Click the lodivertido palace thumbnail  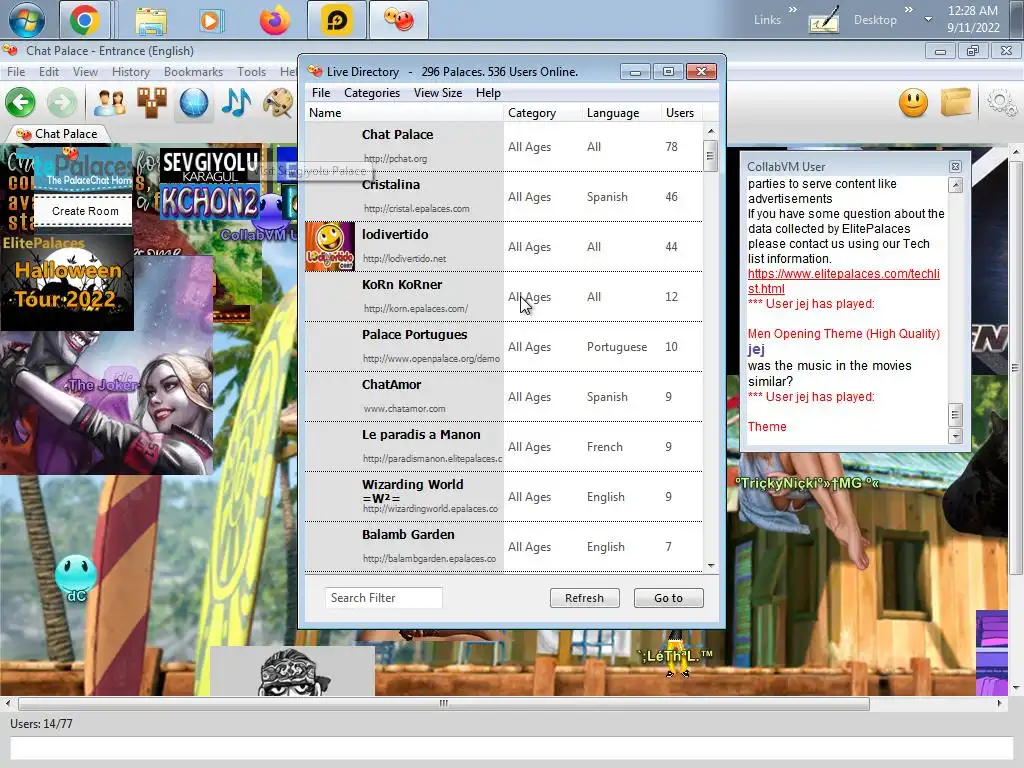[330, 246]
